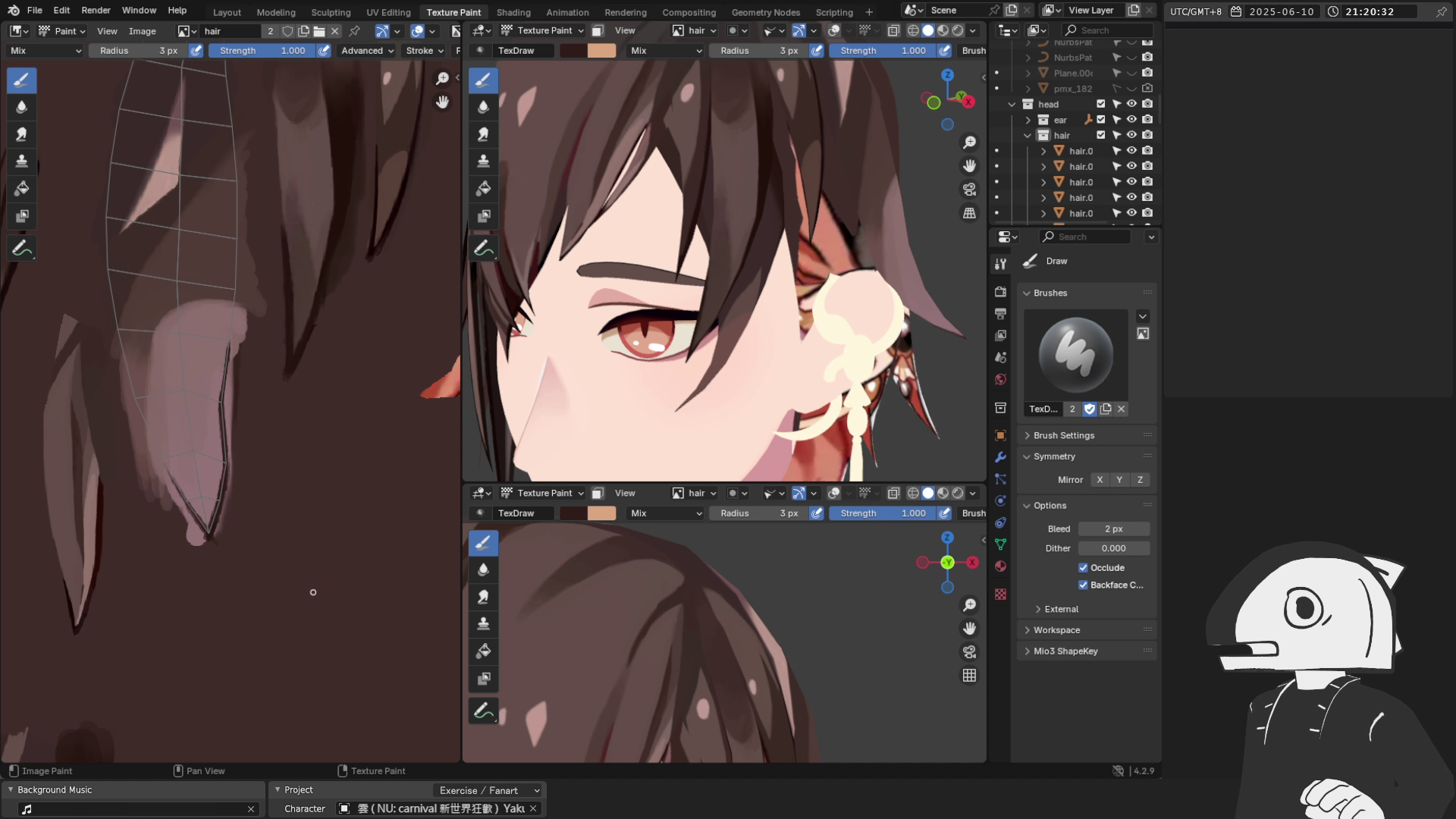Click outliner Search field
The image size is (1456, 819).
1106,30
